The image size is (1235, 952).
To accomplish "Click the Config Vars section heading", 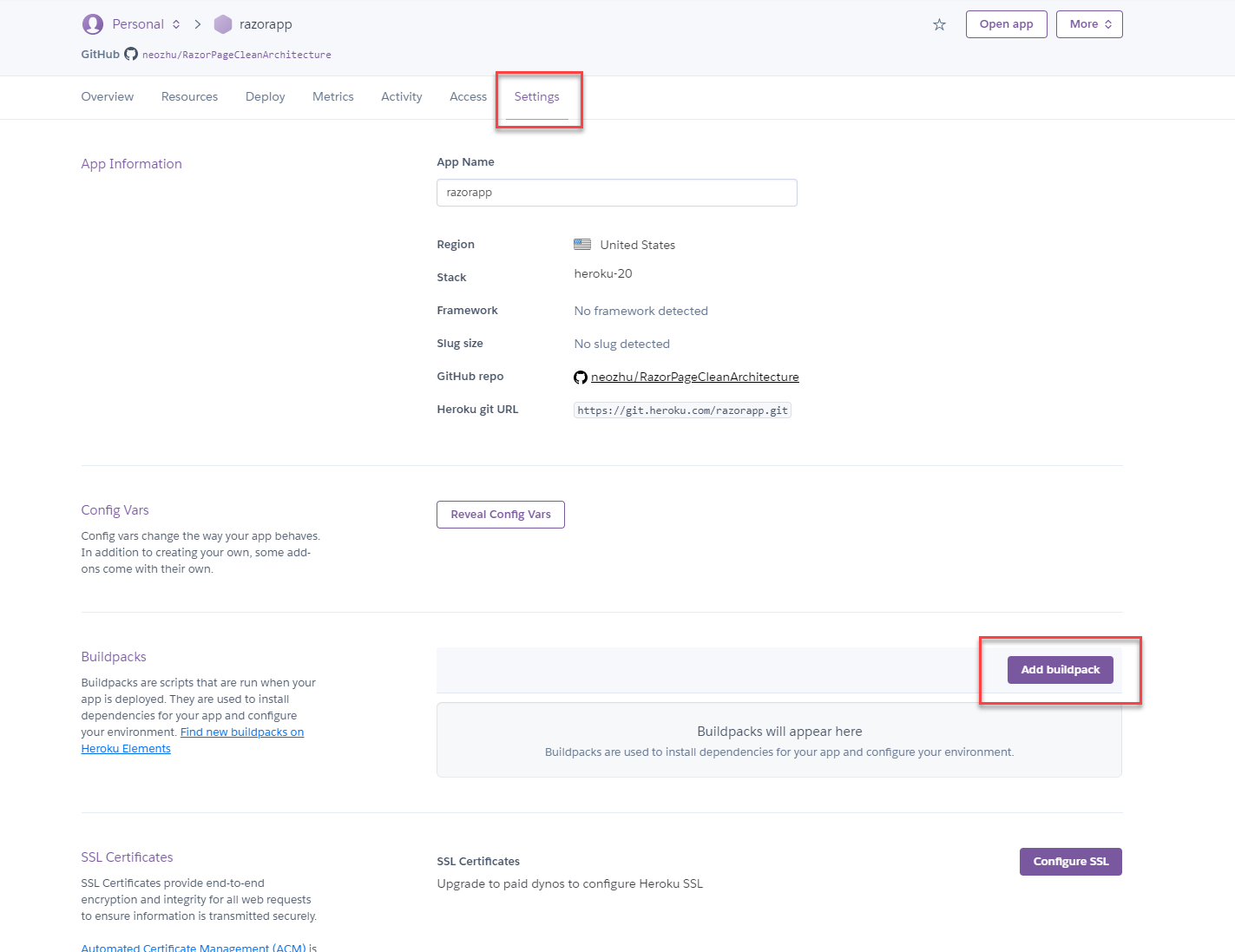I will pyautogui.click(x=115, y=510).
